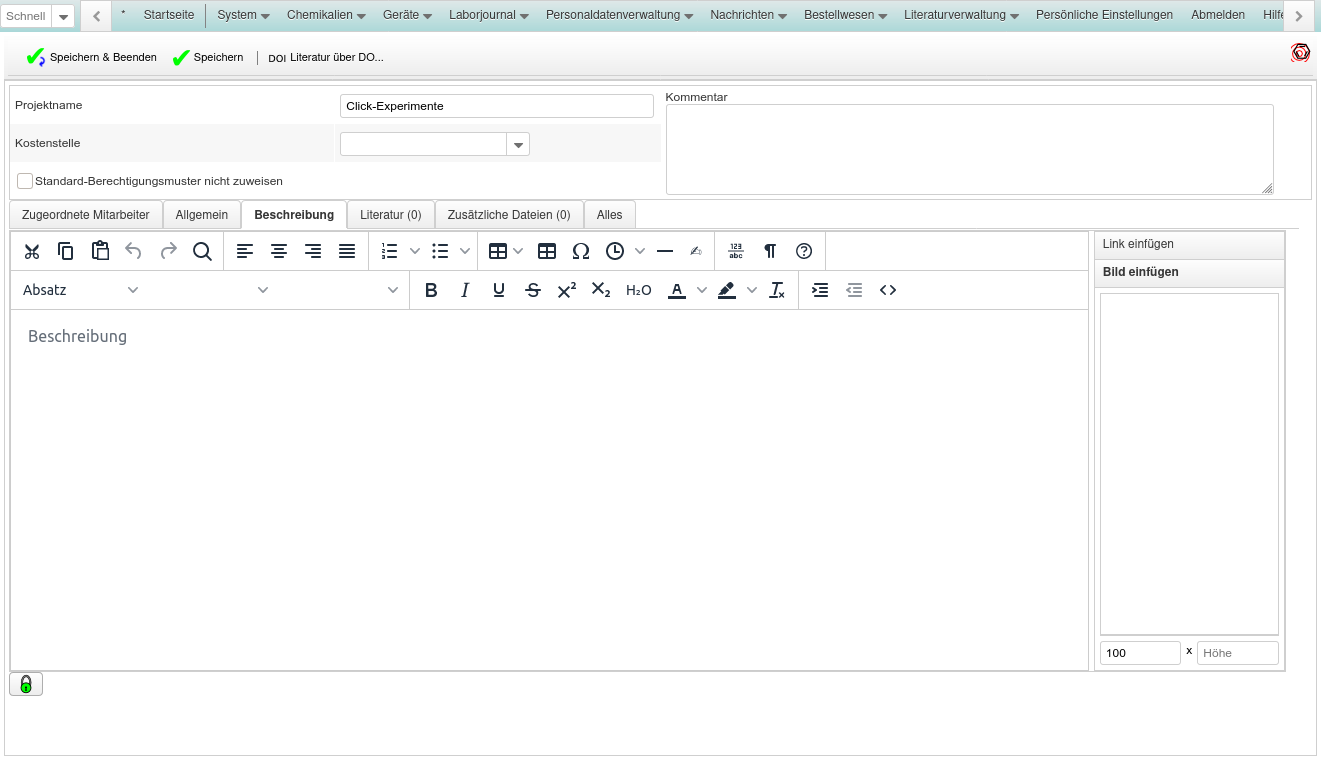The width and height of the screenshot is (1321, 760).
Task: Open source code view icon
Action: pos(888,290)
